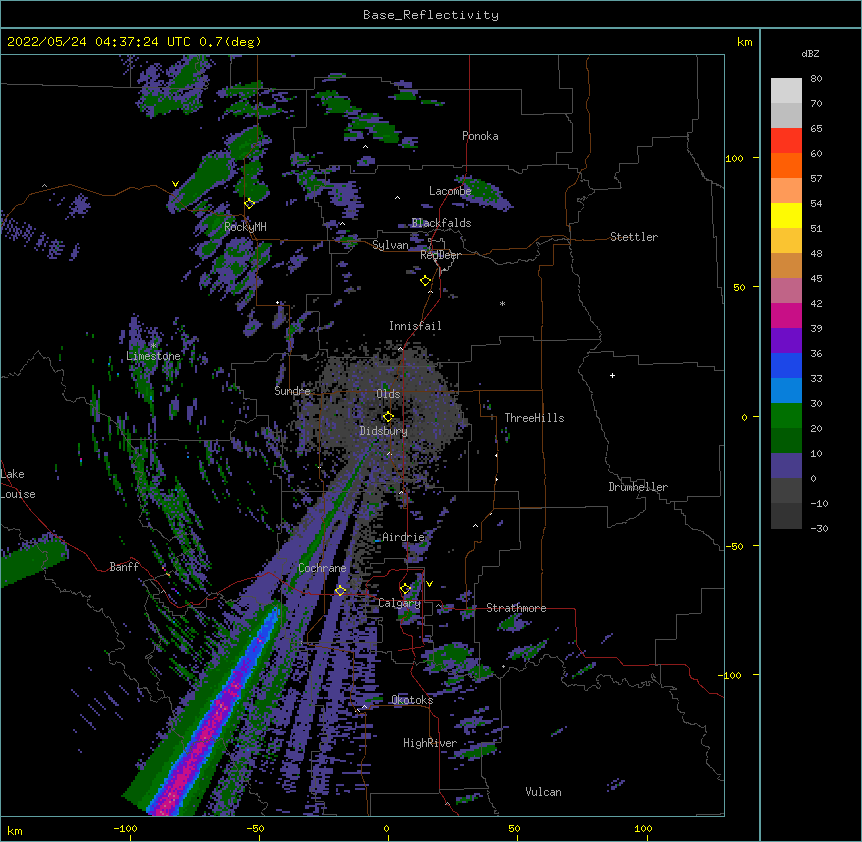Pick the yellow 51-54 dBZ legend swatch
Image resolution: width=862 pixels, height=842 pixels.
coord(786,215)
